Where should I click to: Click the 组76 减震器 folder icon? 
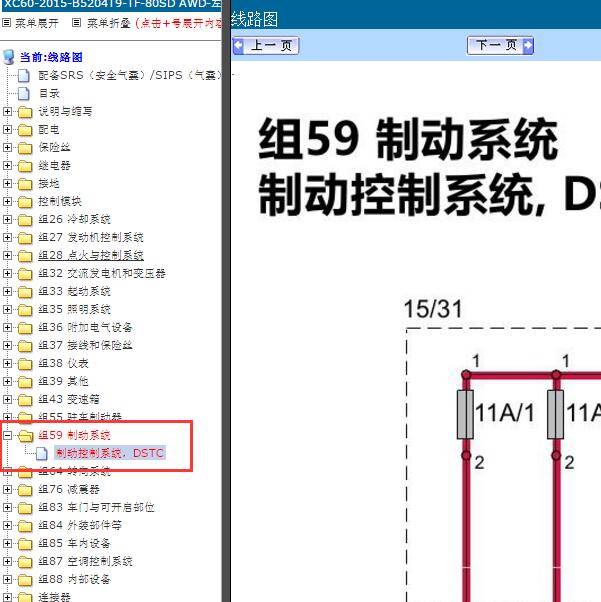click(25, 490)
